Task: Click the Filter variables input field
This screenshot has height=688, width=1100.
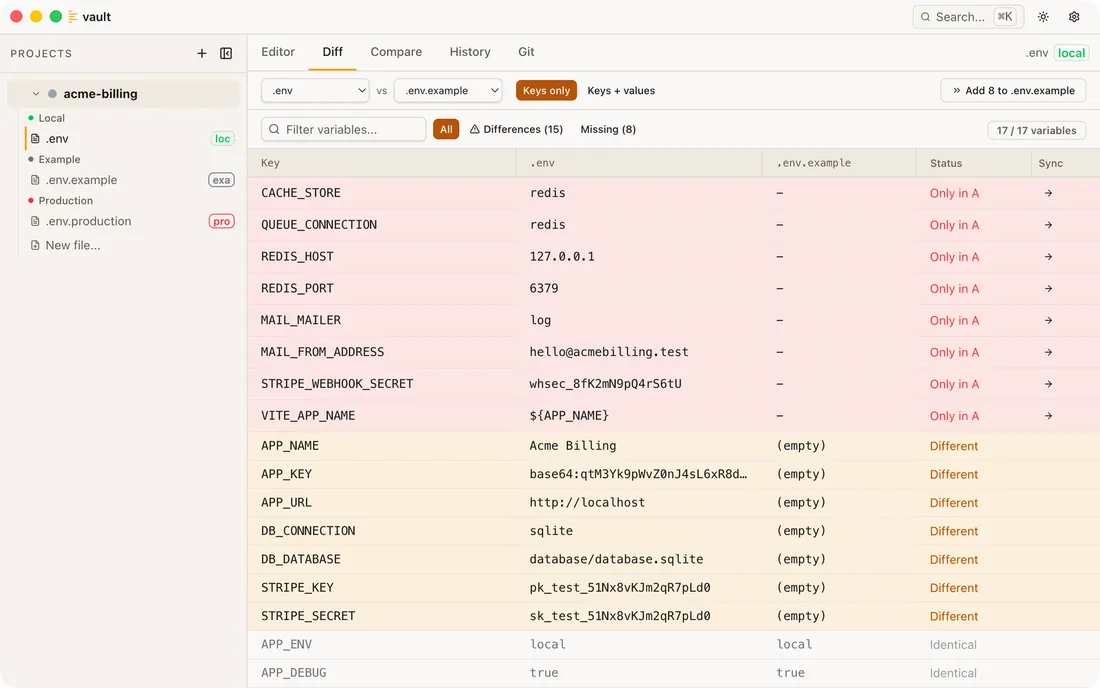Action: coord(343,129)
